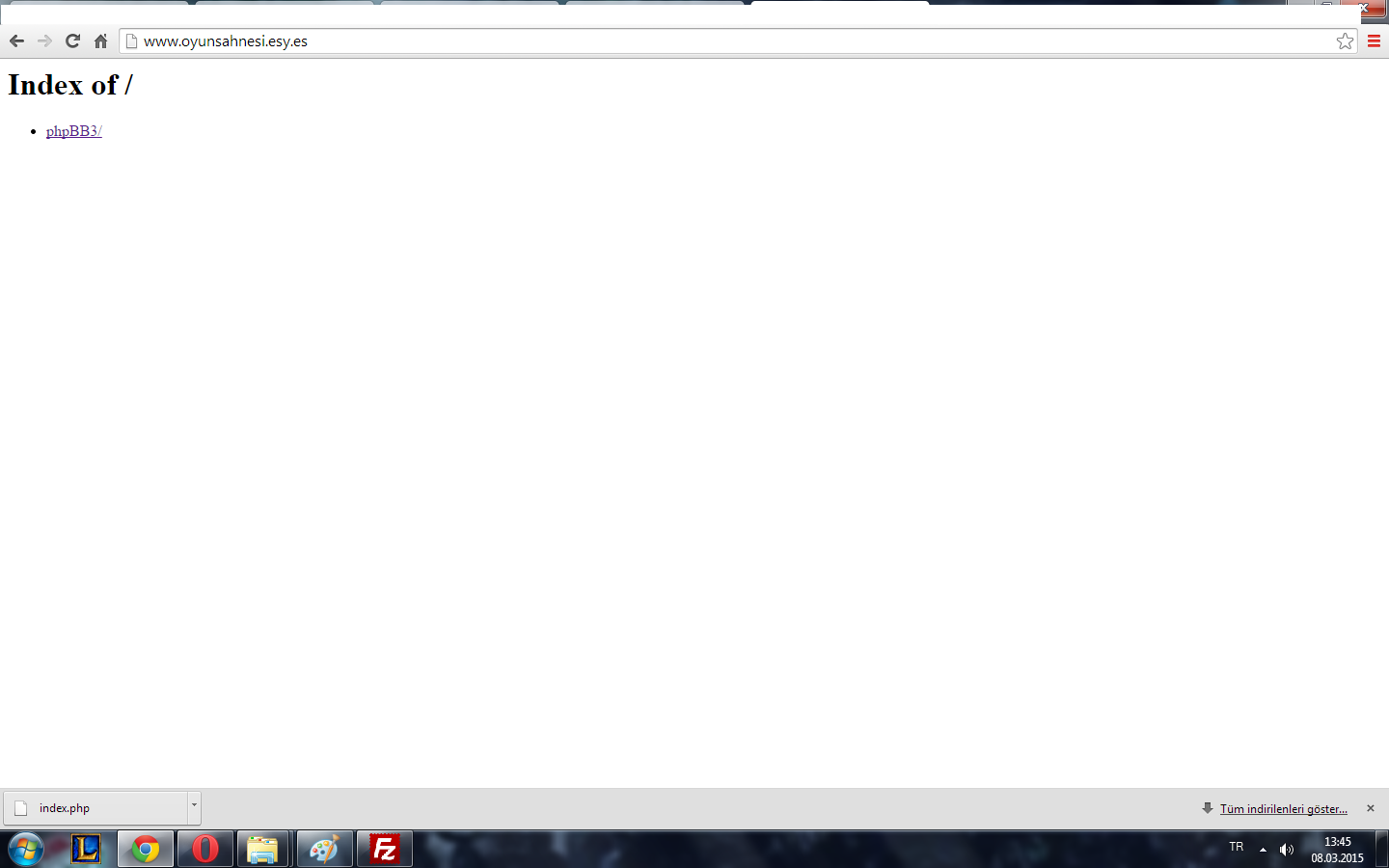The width and height of the screenshot is (1389, 868).
Task: Click the TR language indicator
Action: (x=1237, y=847)
